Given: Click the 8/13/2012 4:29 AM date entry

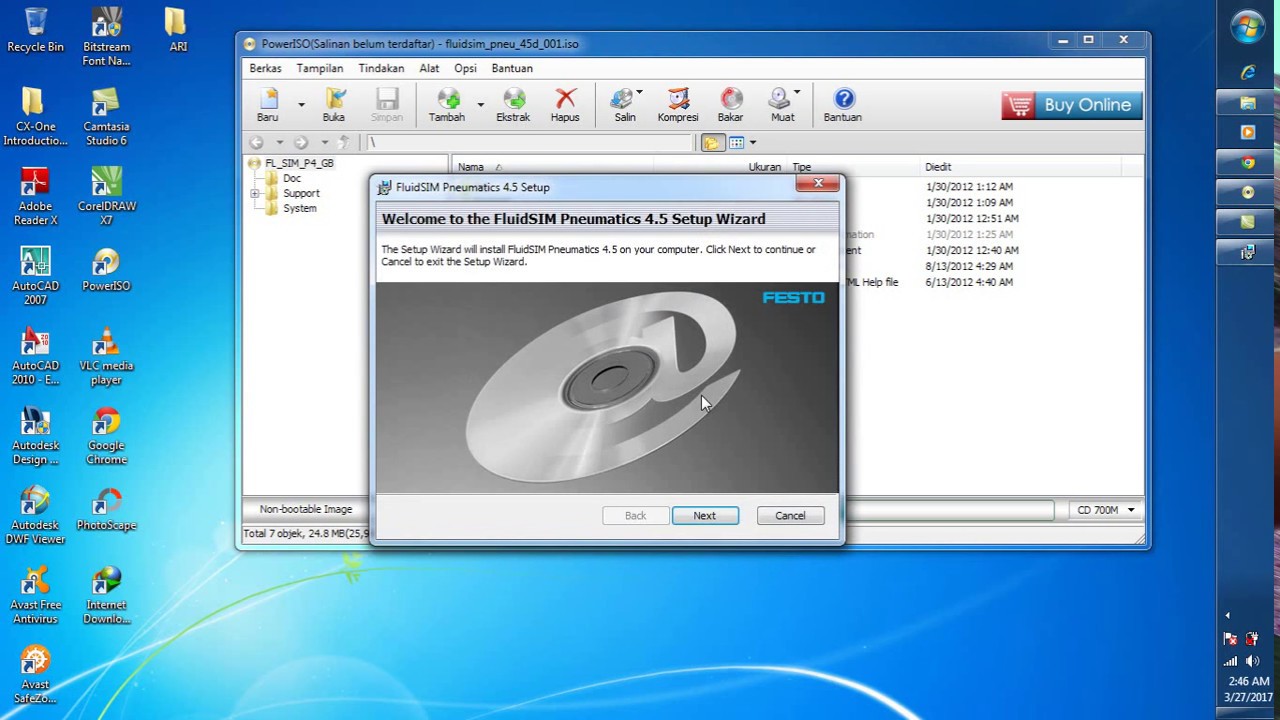Looking at the screenshot, I should pos(969,267).
